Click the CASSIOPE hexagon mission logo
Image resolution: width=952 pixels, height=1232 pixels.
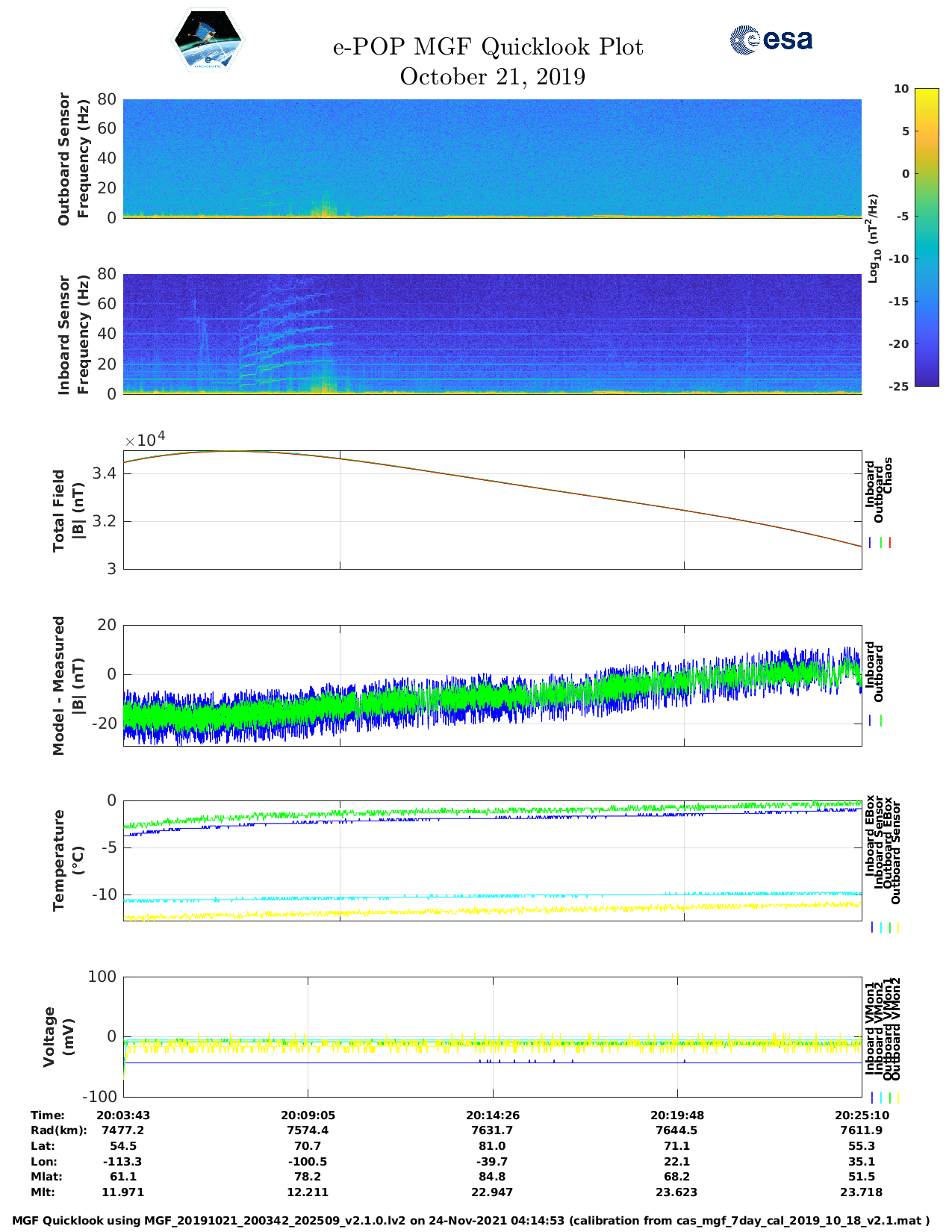(208, 40)
